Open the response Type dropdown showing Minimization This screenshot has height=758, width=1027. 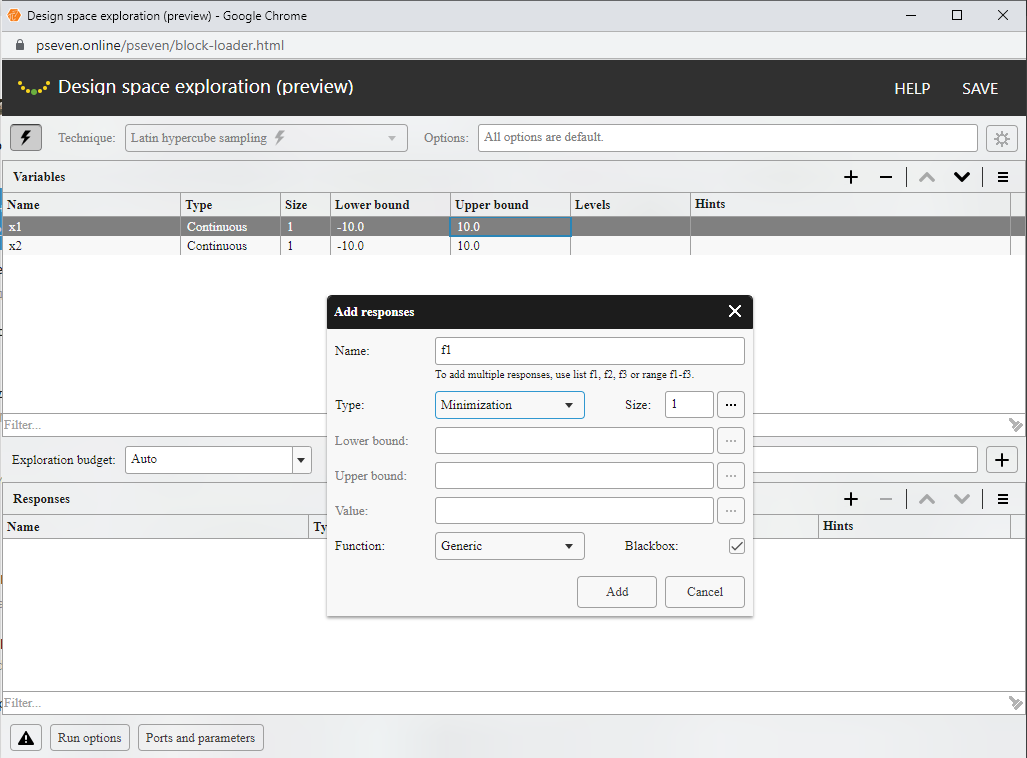(510, 405)
